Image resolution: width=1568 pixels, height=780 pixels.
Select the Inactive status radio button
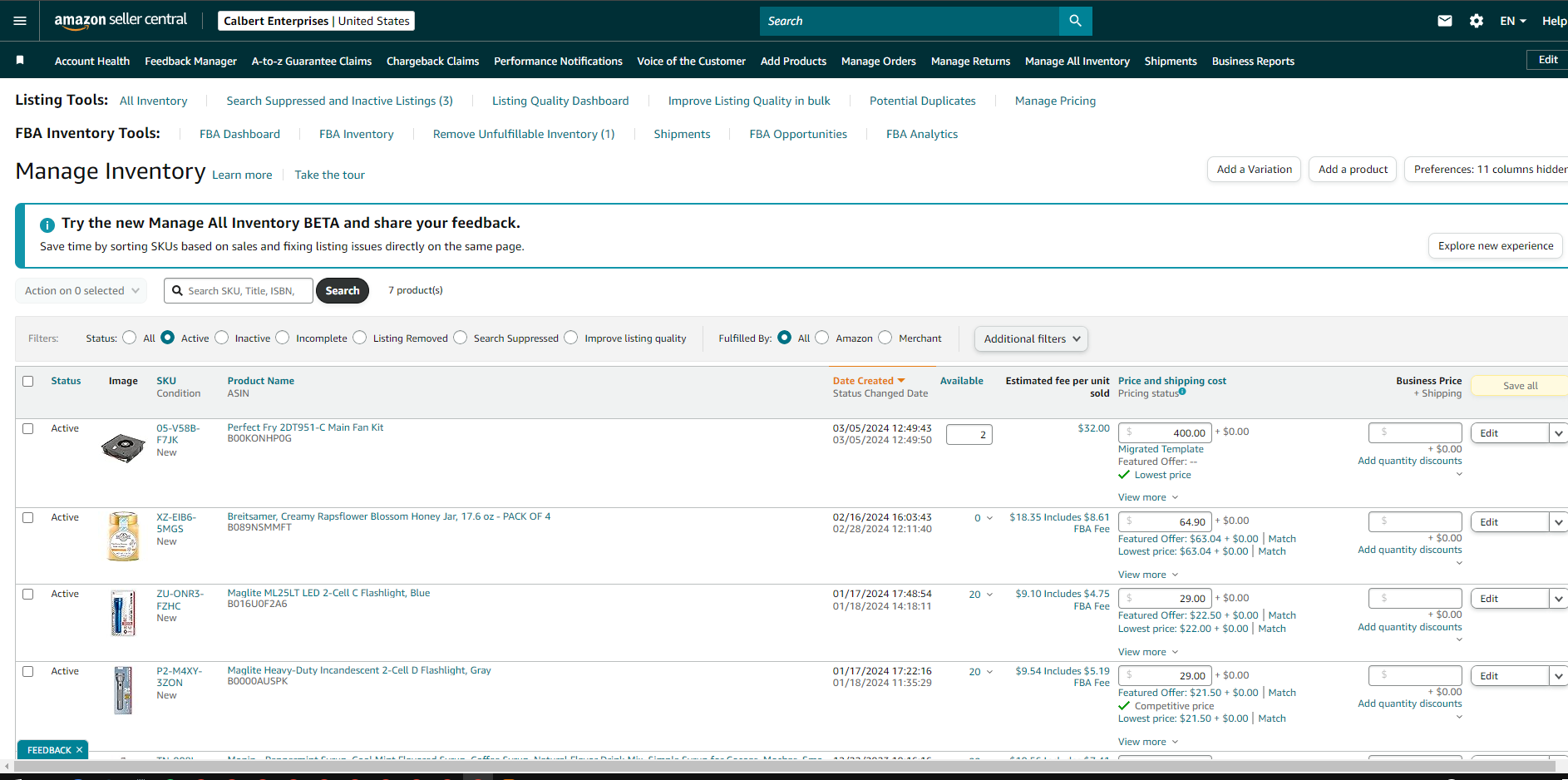222,338
